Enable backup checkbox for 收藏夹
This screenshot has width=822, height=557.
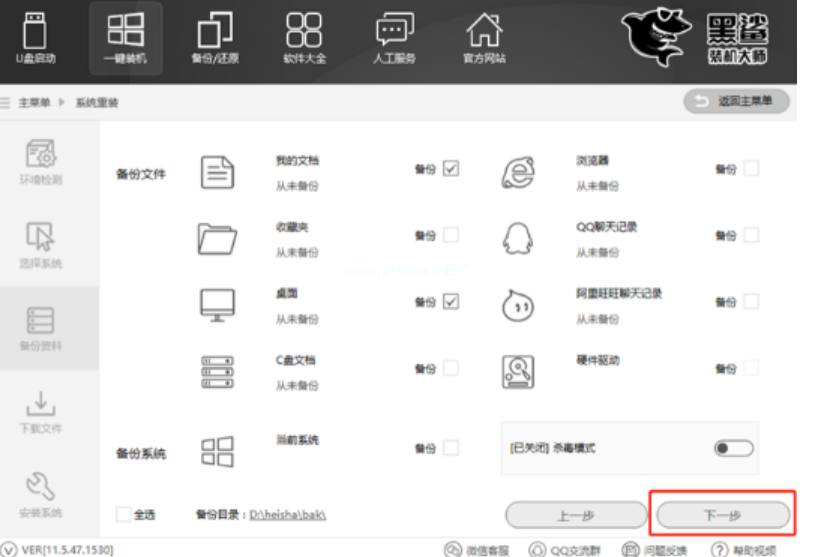coord(451,235)
